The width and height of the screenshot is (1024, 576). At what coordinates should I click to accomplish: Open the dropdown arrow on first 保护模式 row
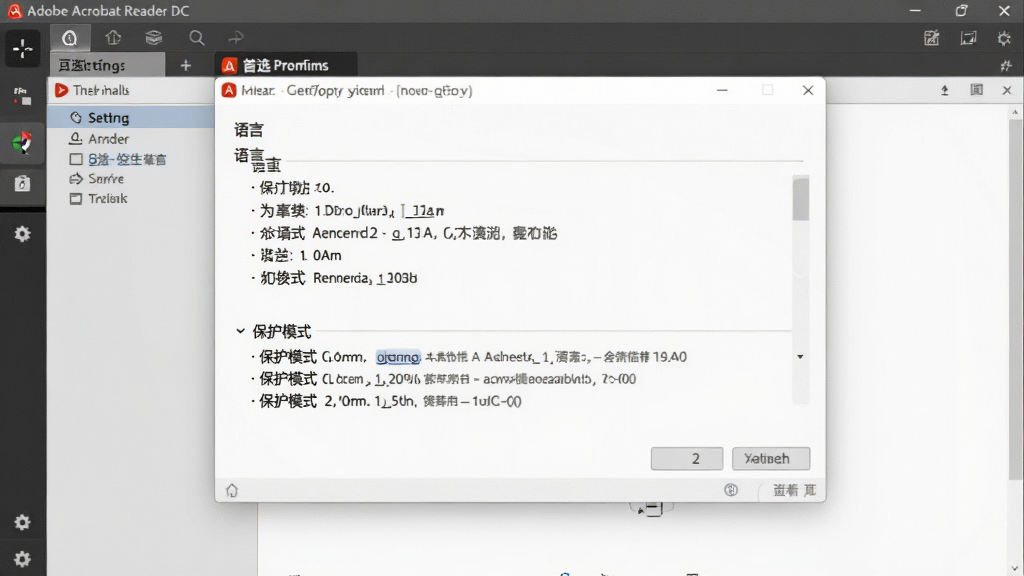[800, 357]
